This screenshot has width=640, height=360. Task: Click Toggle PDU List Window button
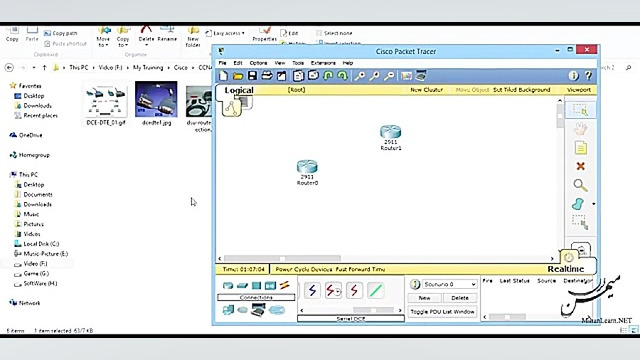[442, 311]
